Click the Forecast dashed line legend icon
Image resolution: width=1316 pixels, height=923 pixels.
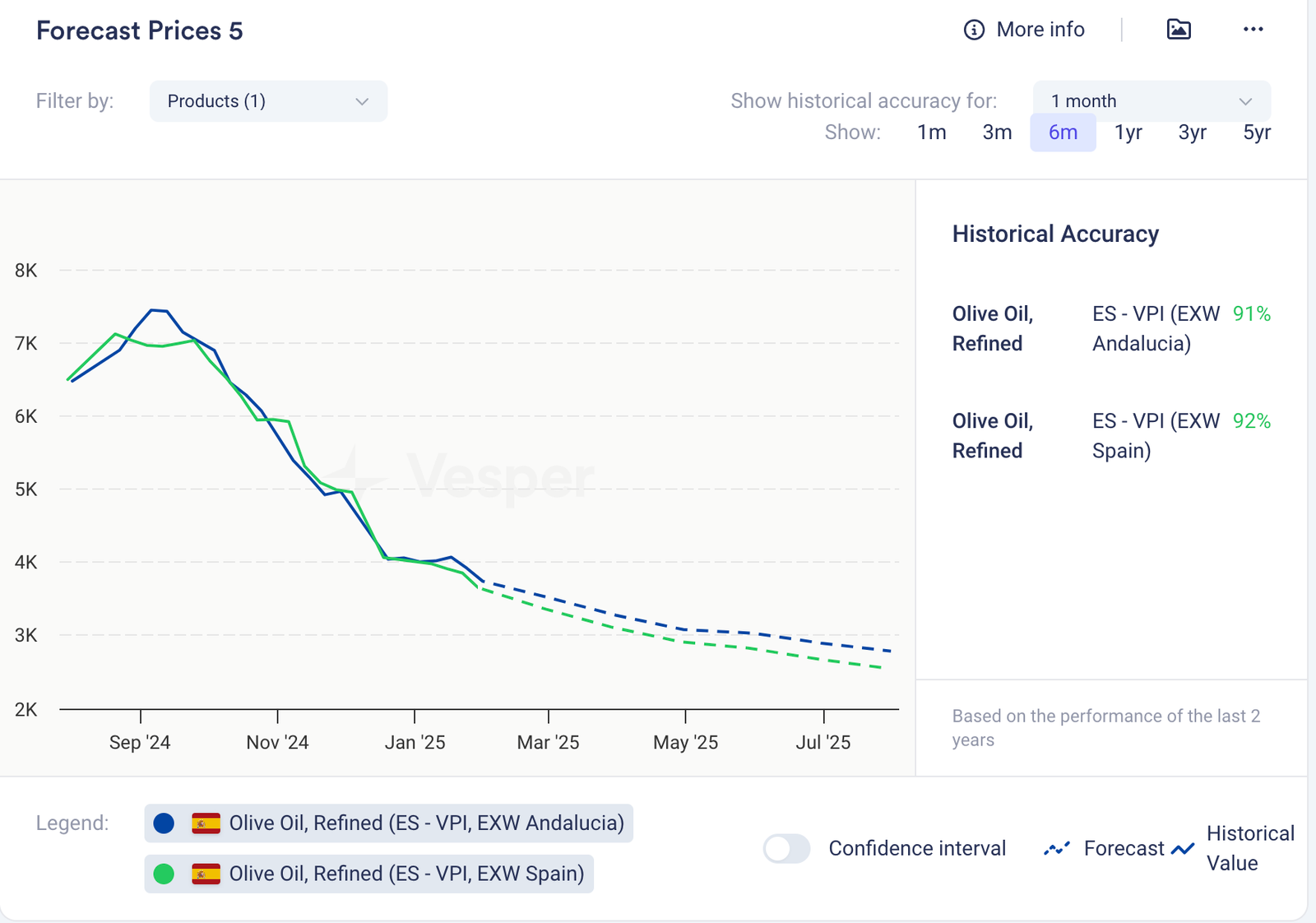click(1057, 848)
